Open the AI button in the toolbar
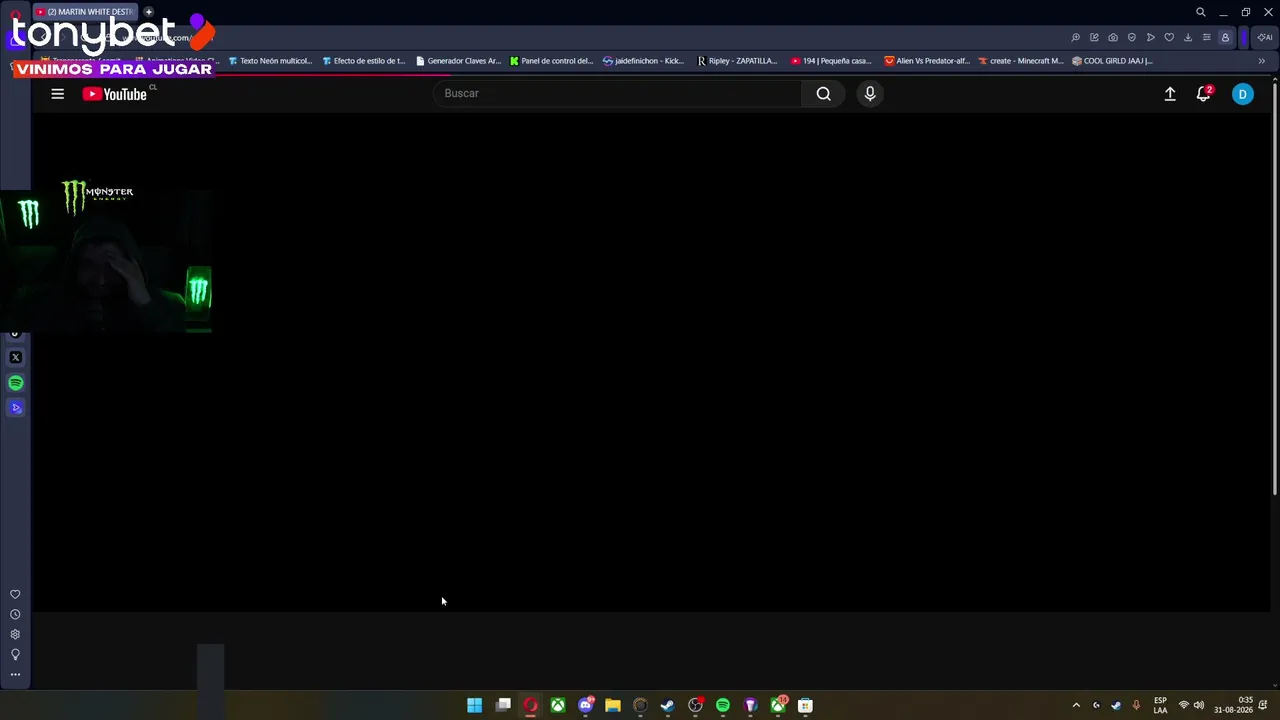 (x=1265, y=38)
